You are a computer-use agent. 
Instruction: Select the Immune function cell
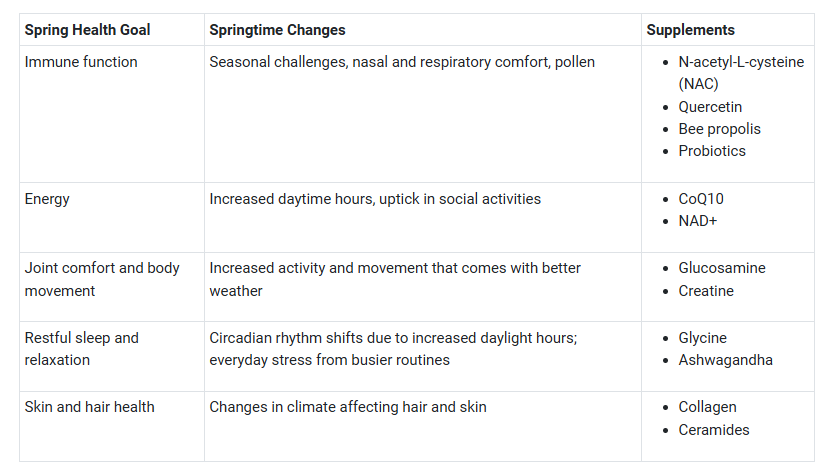point(81,62)
